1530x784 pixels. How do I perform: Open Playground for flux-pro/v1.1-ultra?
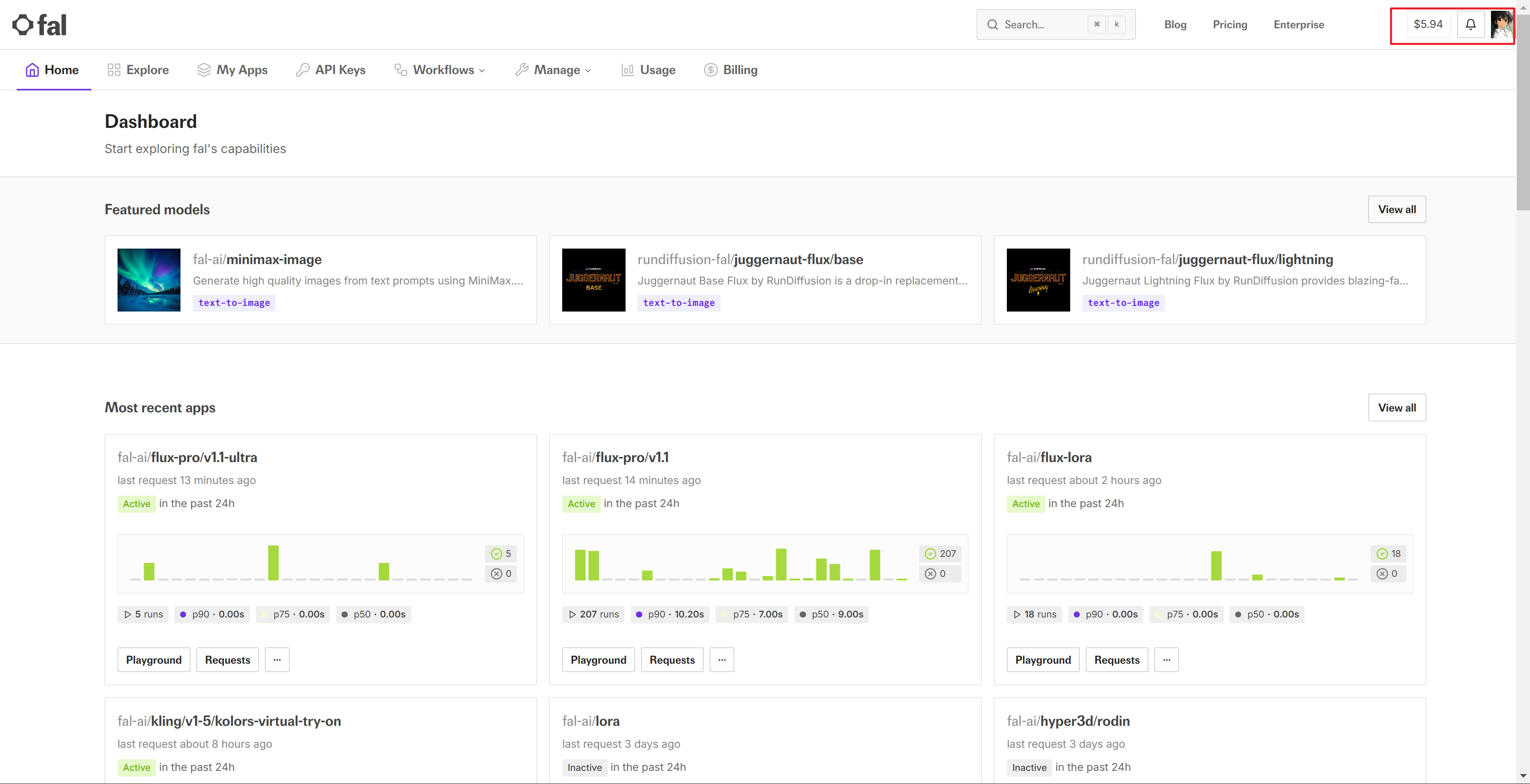tap(154, 660)
